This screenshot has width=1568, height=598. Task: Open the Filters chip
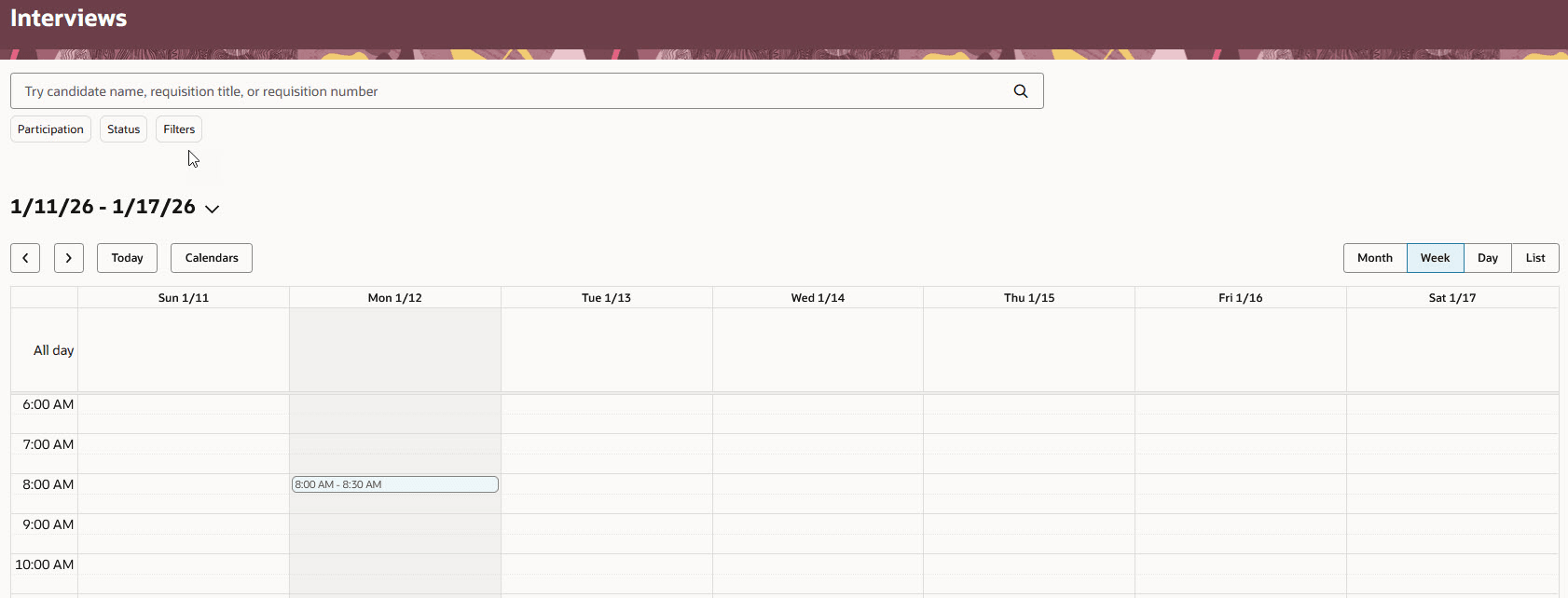(x=179, y=129)
